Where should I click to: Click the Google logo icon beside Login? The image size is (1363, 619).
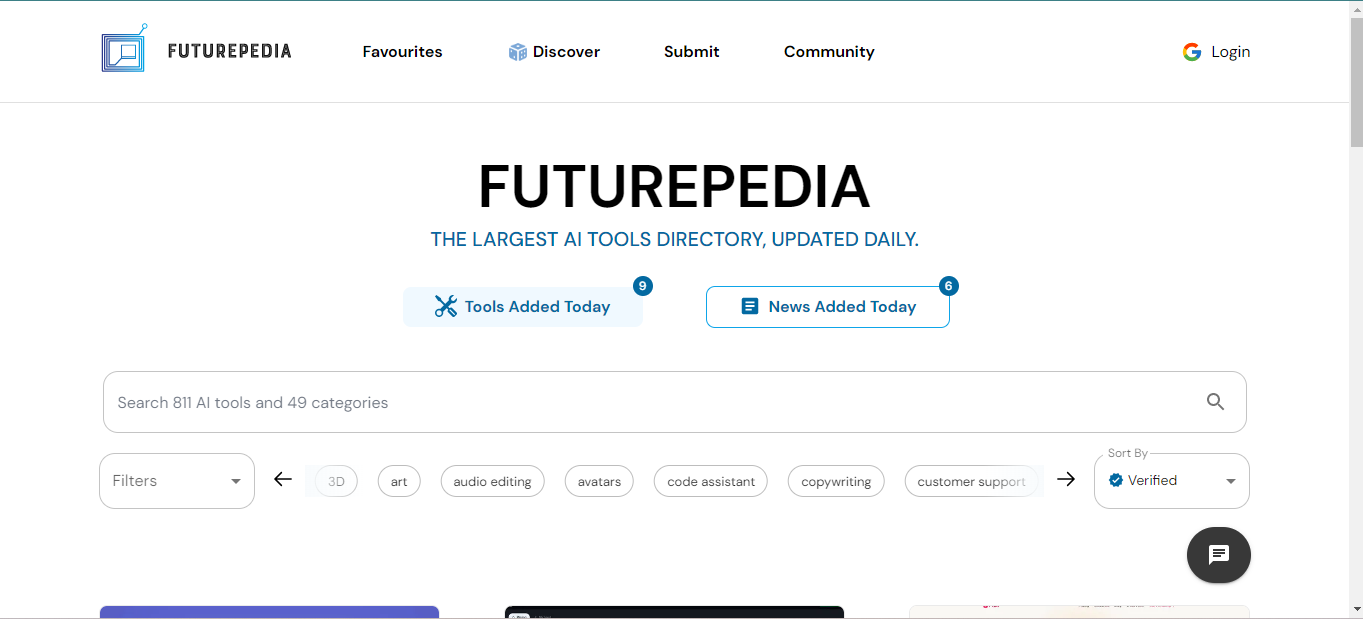[1191, 52]
